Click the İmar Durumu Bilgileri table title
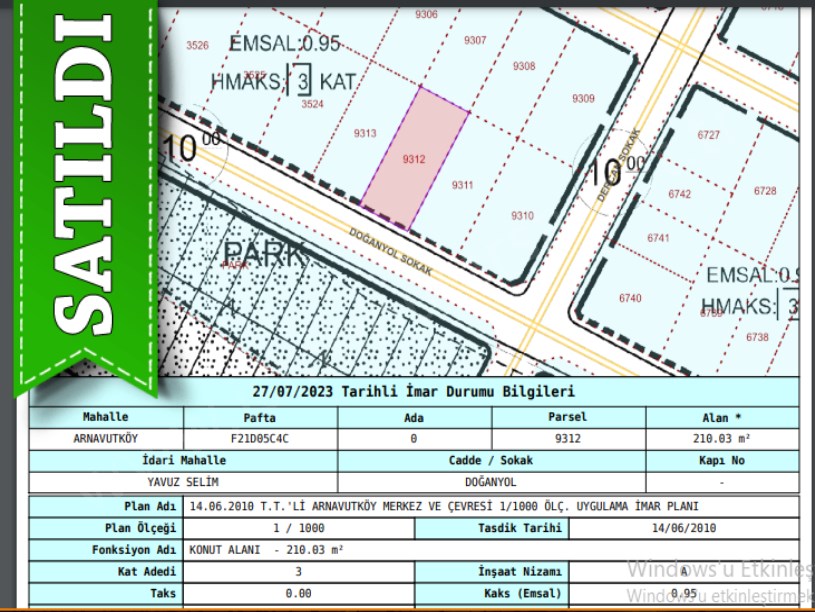This screenshot has width=815, height=612. tap(413, 391)
